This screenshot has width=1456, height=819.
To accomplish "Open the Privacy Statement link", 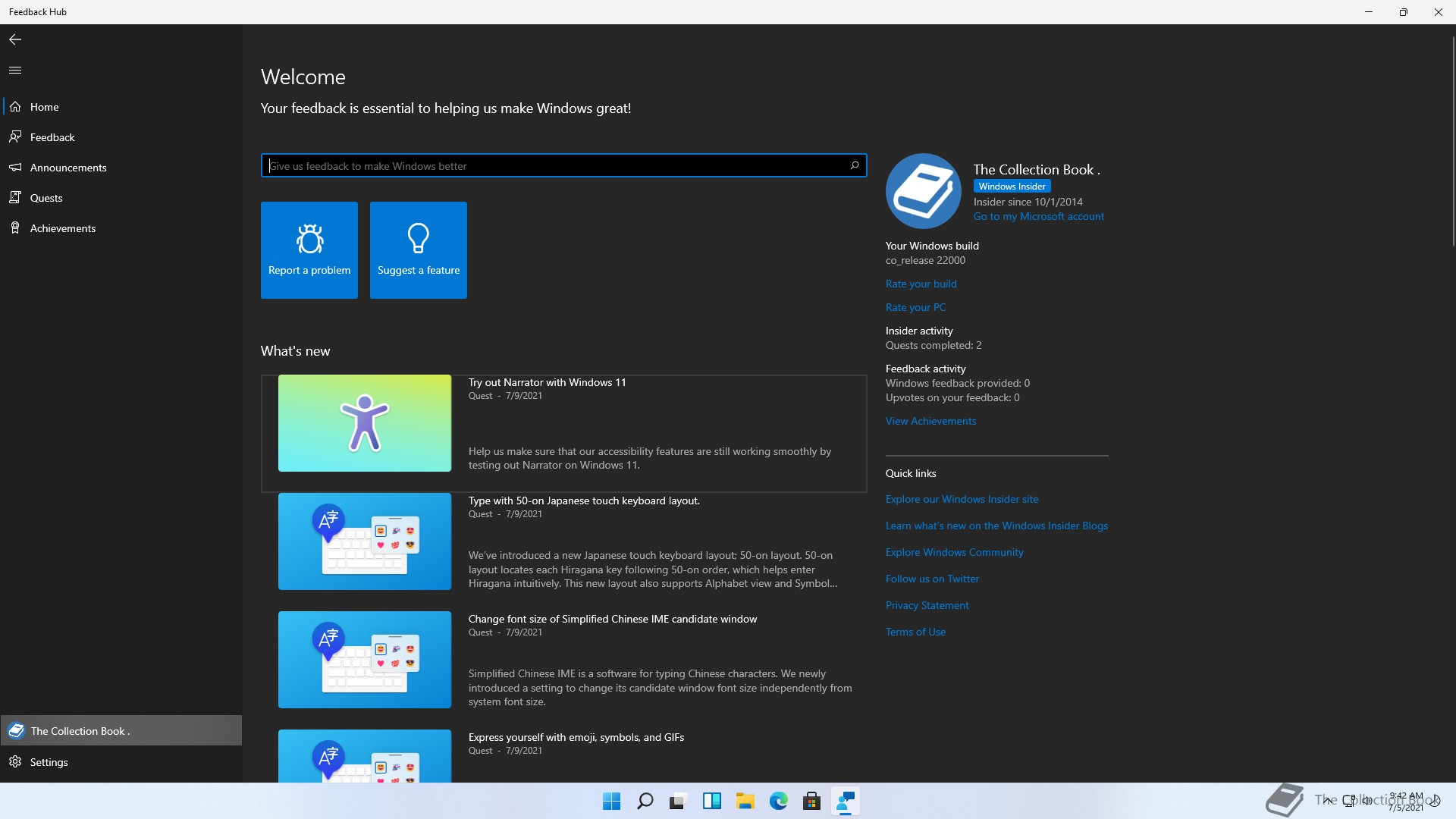I will click(x=927, y=605).
